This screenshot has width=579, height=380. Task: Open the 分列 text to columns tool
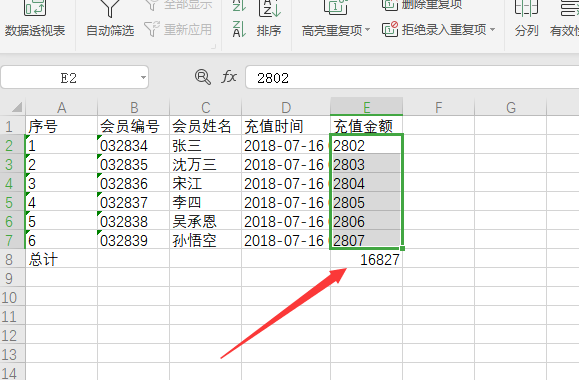(526, 18)
